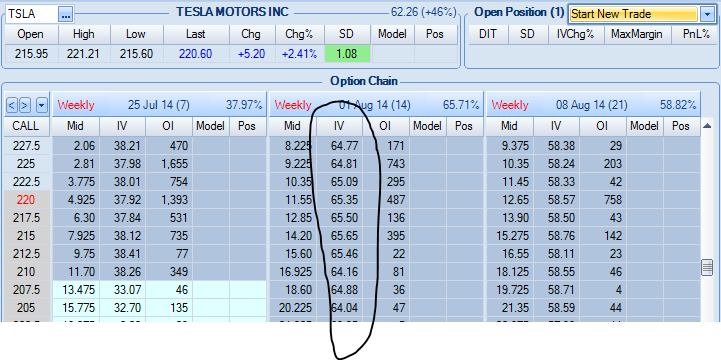721x360 pixels.
Task: Click the 58.82% expiration IV for 08 Aug
Action: click(x=679, y=105)
